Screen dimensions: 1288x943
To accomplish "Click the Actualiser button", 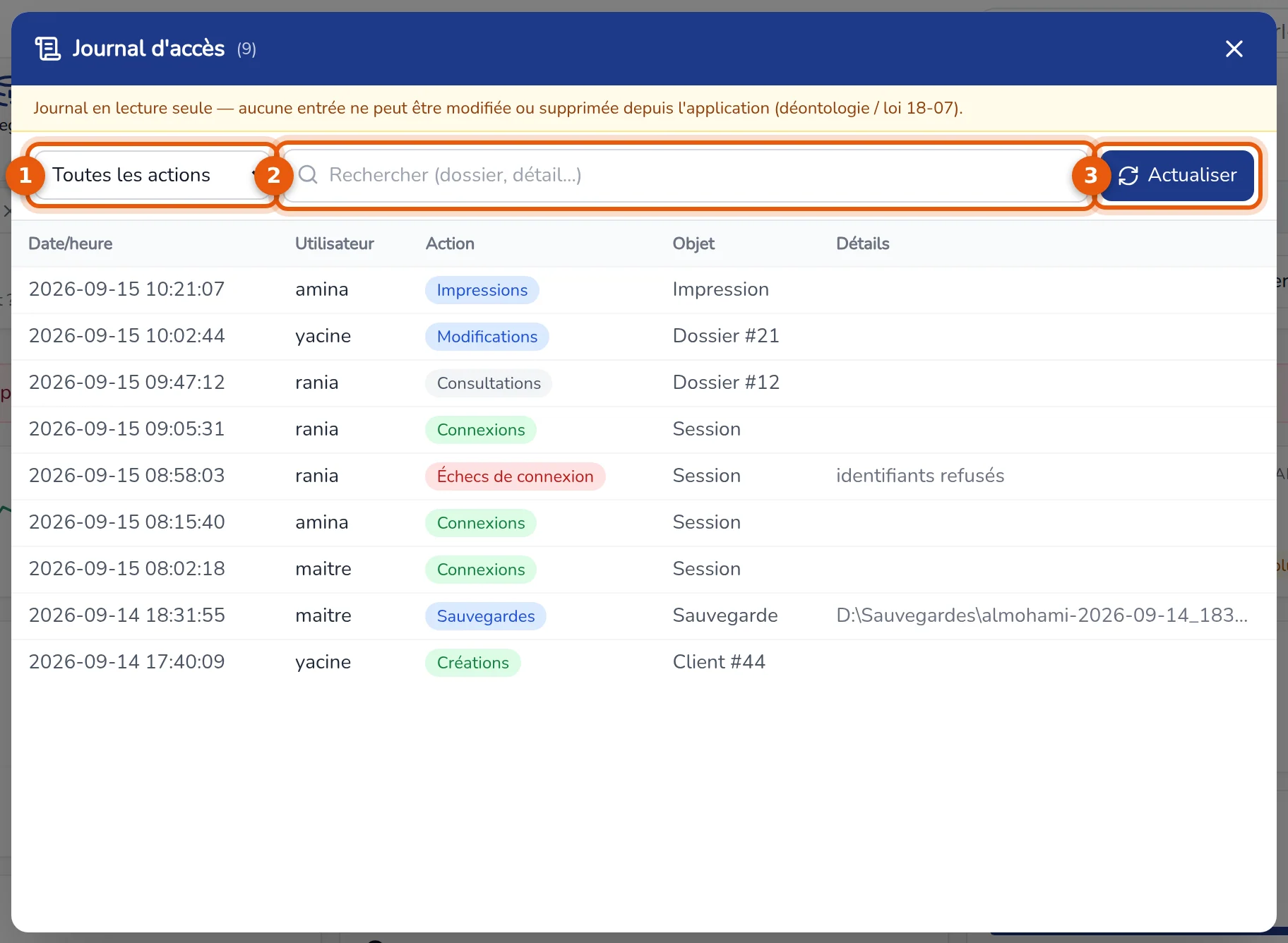I will point(1177,175).
